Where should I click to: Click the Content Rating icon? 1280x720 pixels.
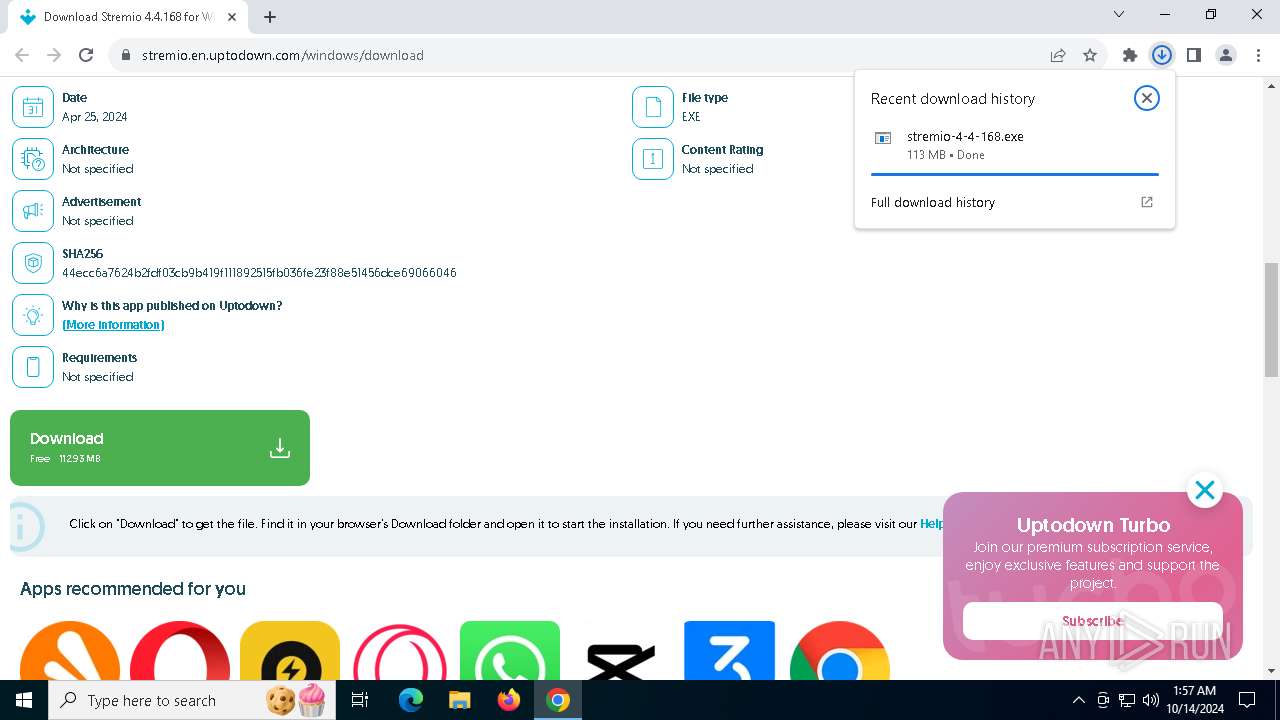(x=653, y=159)
